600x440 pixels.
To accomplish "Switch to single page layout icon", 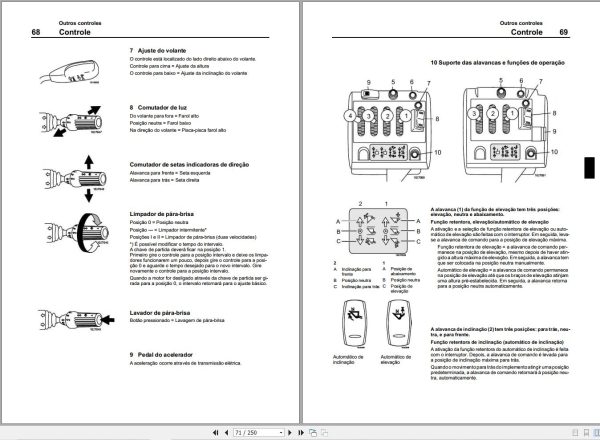I will pyautogui.click(x=575, y=433).
